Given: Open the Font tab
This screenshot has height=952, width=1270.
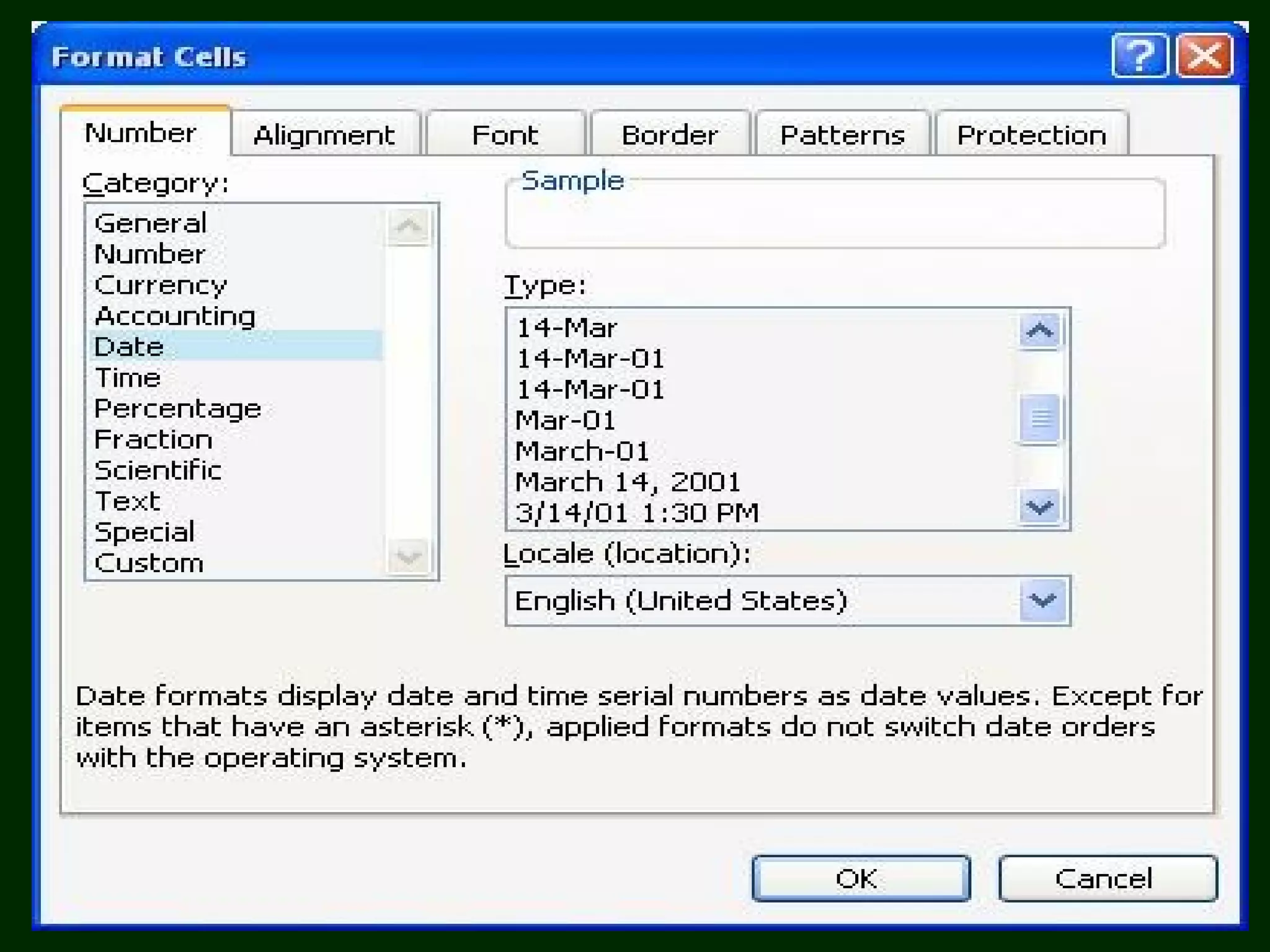Looking at the screenshot, I should [x=505, y=134].
